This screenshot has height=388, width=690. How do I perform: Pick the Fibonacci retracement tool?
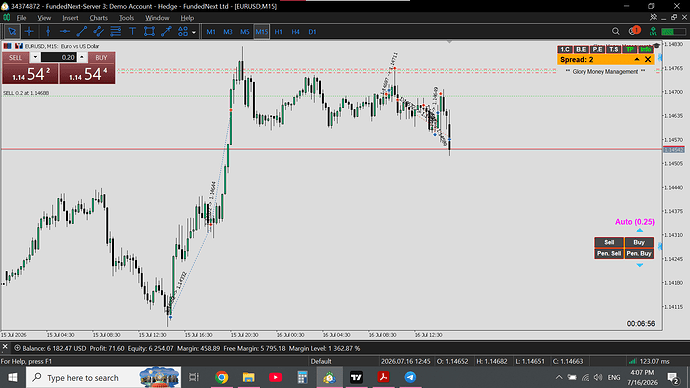pos(115,32)
